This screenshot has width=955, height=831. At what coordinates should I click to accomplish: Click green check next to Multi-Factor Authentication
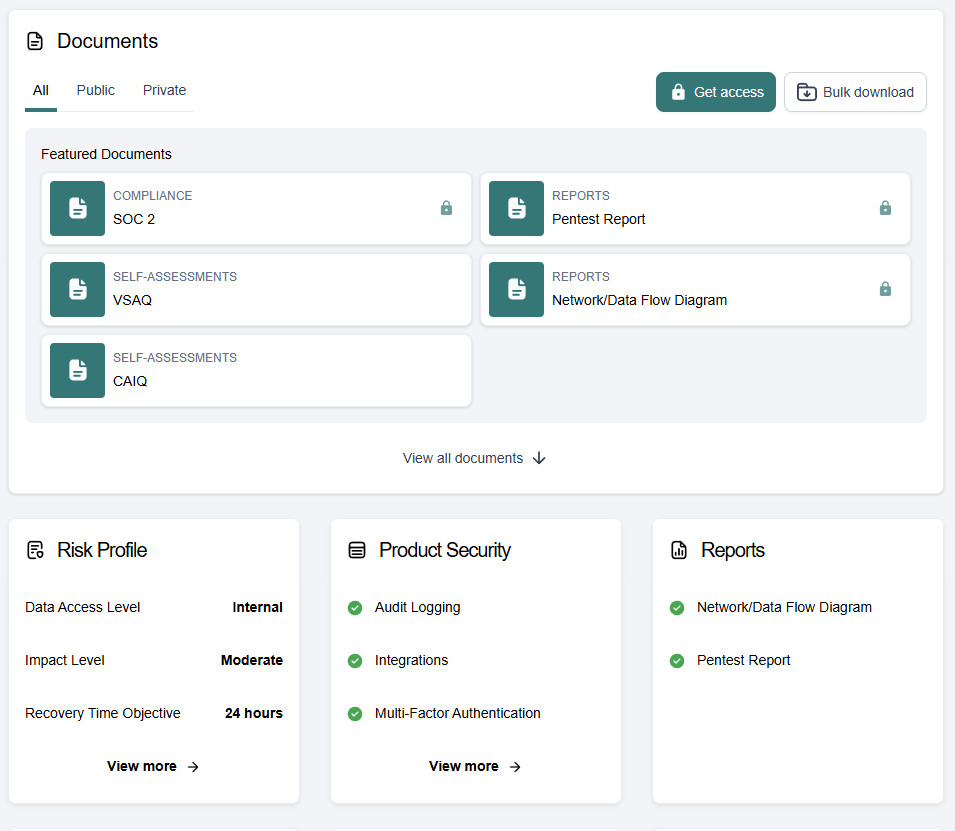[355, 713]
